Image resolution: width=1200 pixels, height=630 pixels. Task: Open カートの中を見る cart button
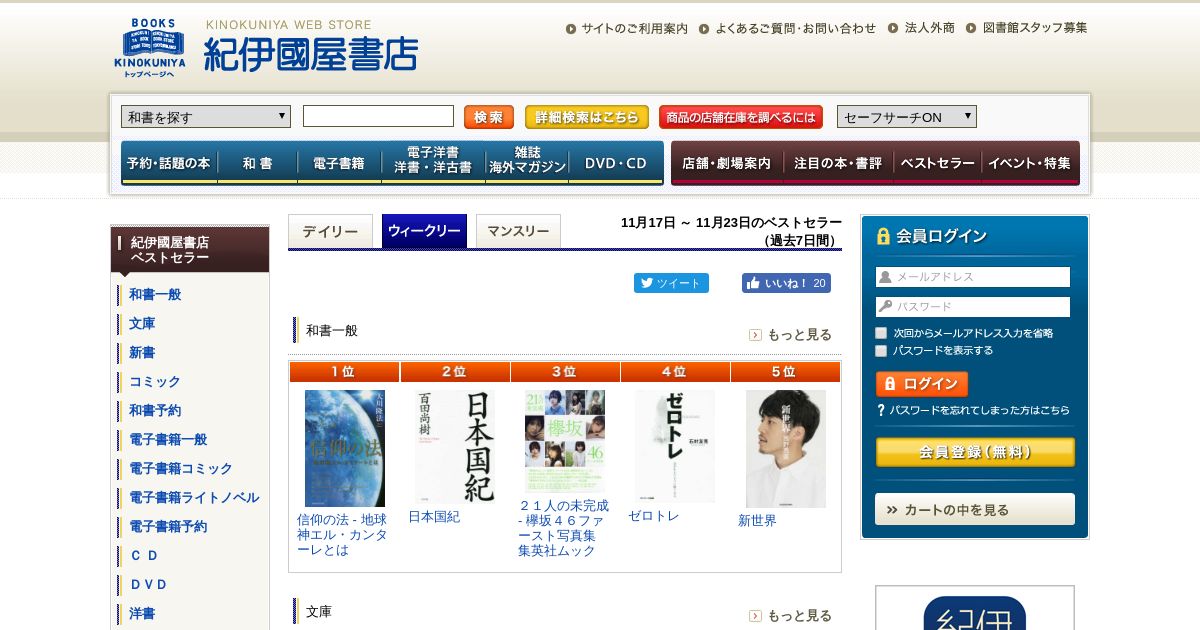pyautogui.click(x=975, y=509)
